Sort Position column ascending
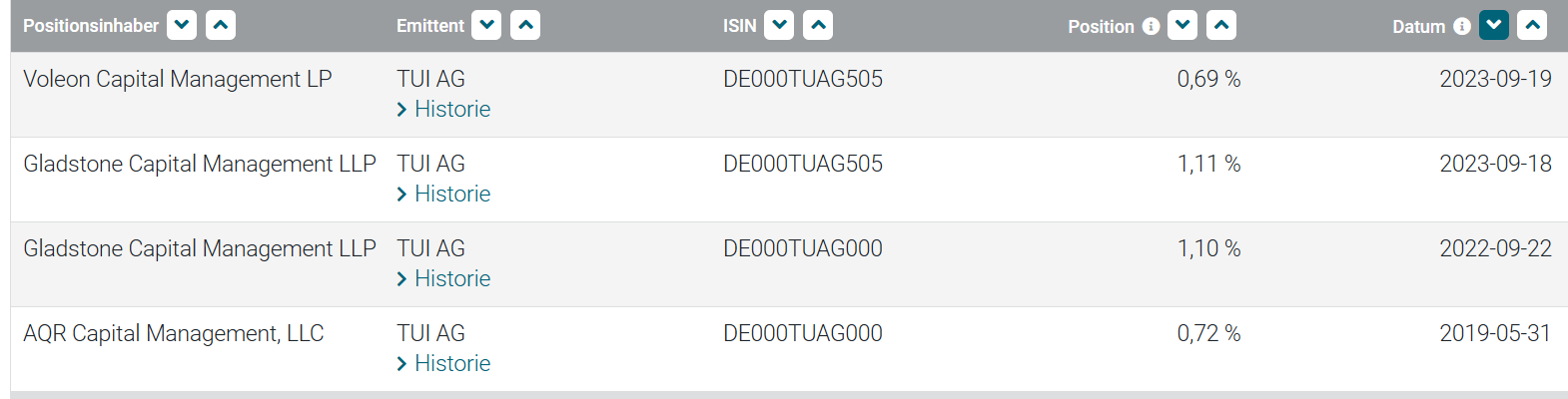The image size is (1568, 399). click(x=1221, y=25)
